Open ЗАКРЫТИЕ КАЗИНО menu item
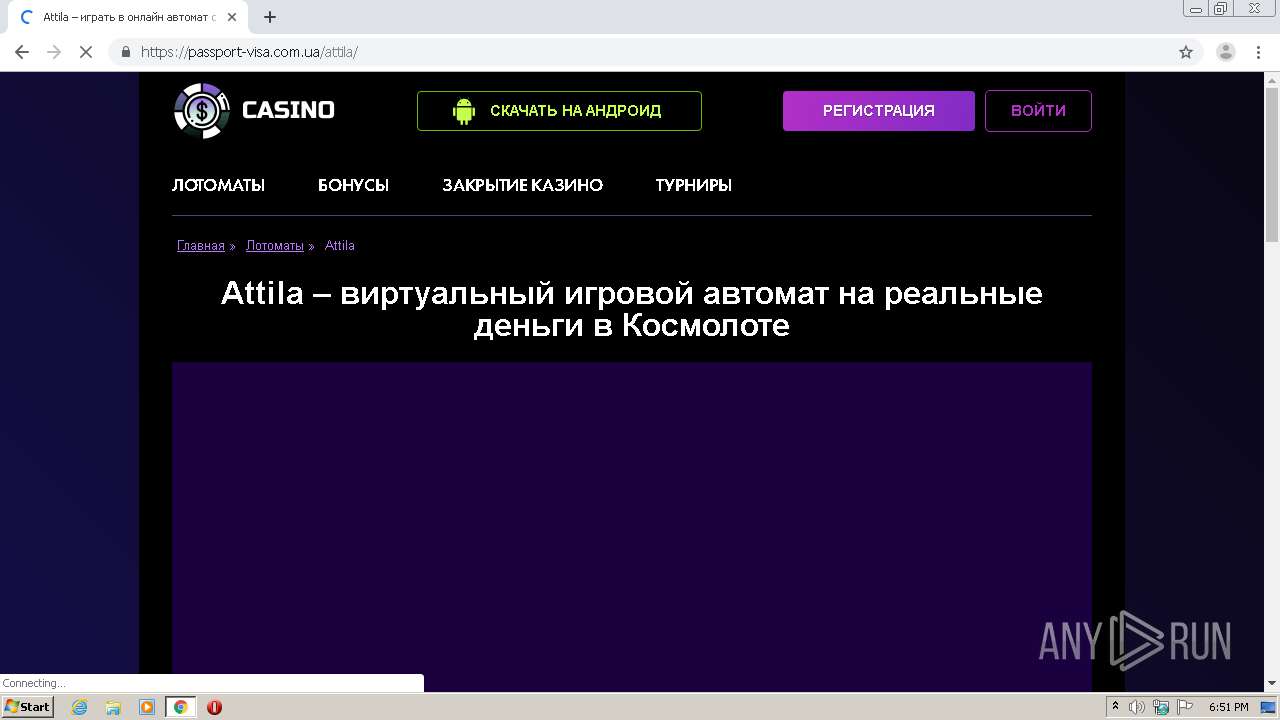This screenshot has width=1280, height=720. 523,185
